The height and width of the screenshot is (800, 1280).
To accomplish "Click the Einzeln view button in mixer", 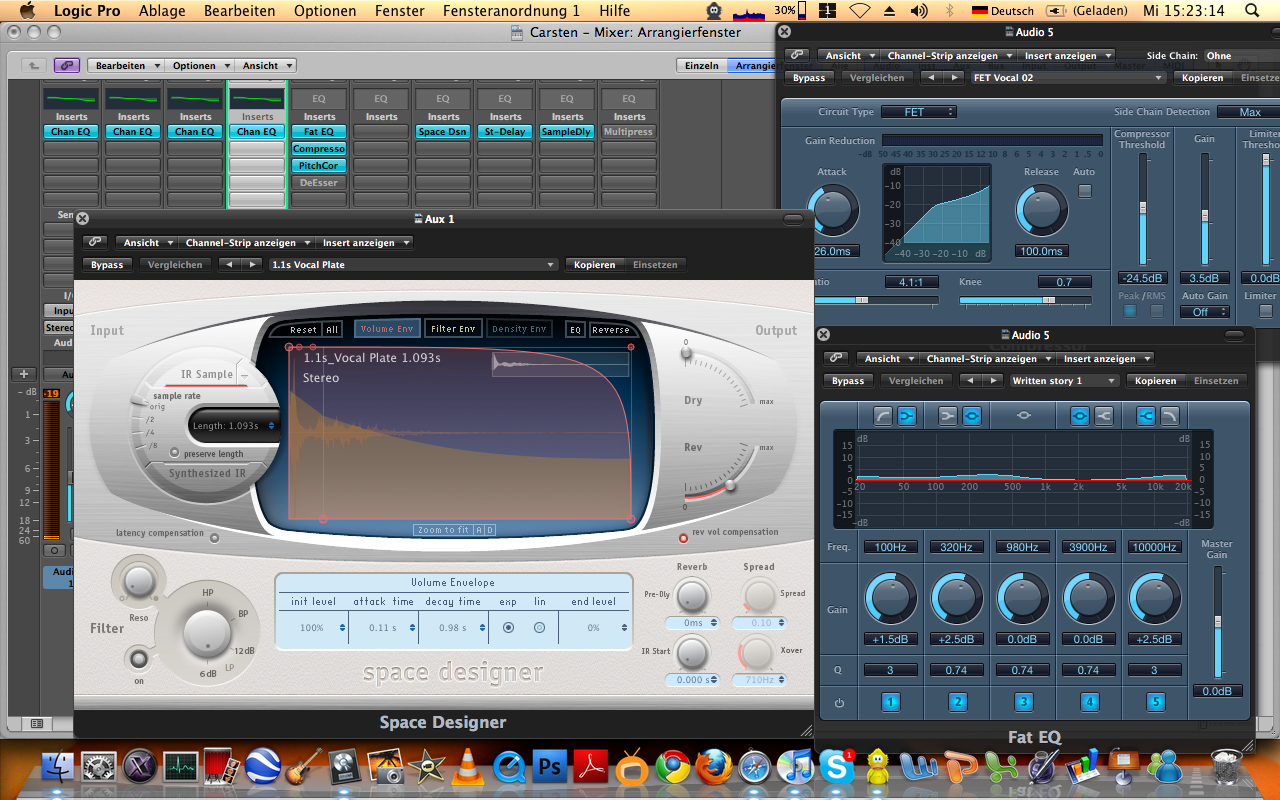I will point(702,65).
